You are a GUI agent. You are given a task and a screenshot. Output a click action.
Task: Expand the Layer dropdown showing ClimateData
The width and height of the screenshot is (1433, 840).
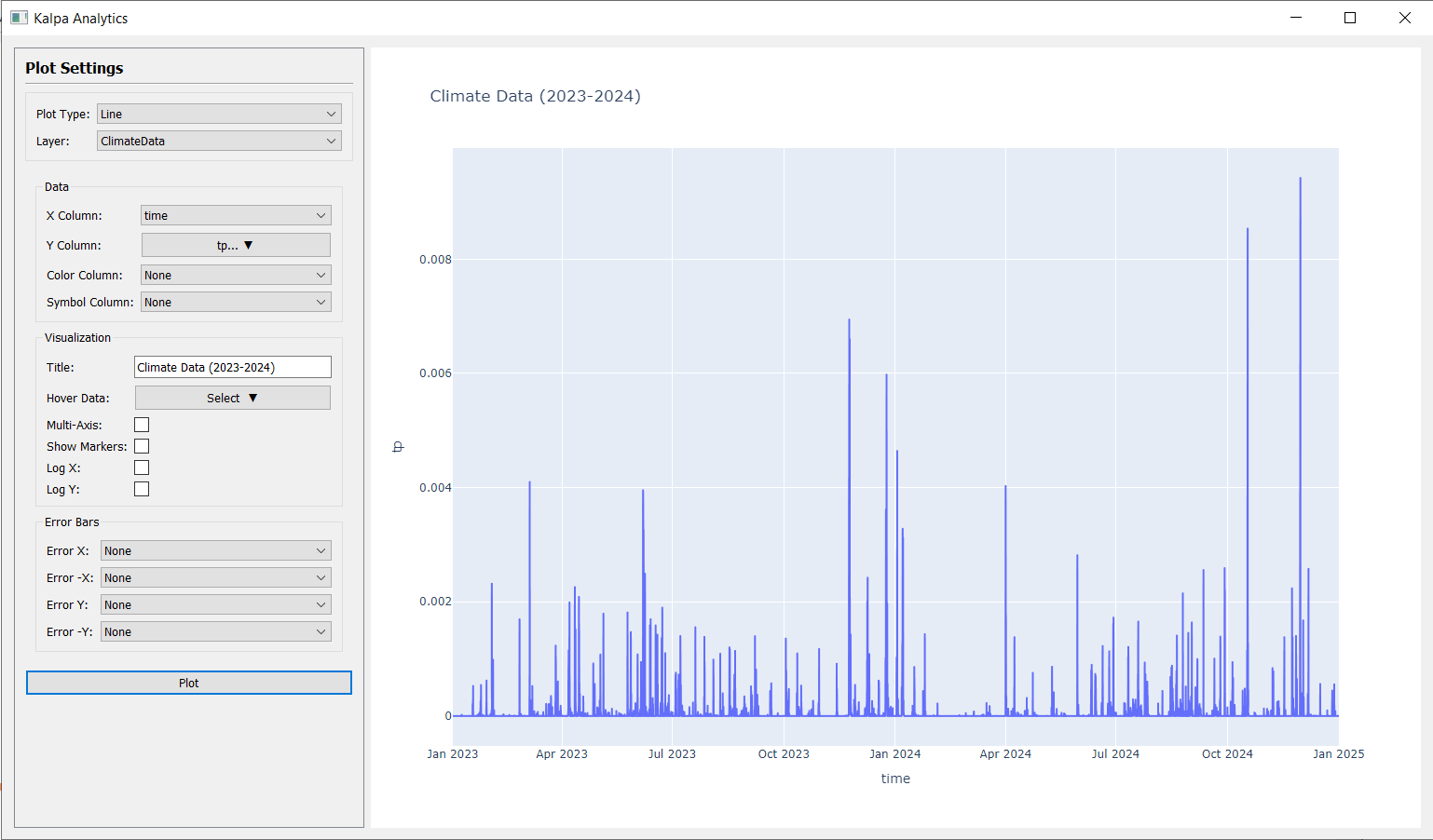[219, 141]
